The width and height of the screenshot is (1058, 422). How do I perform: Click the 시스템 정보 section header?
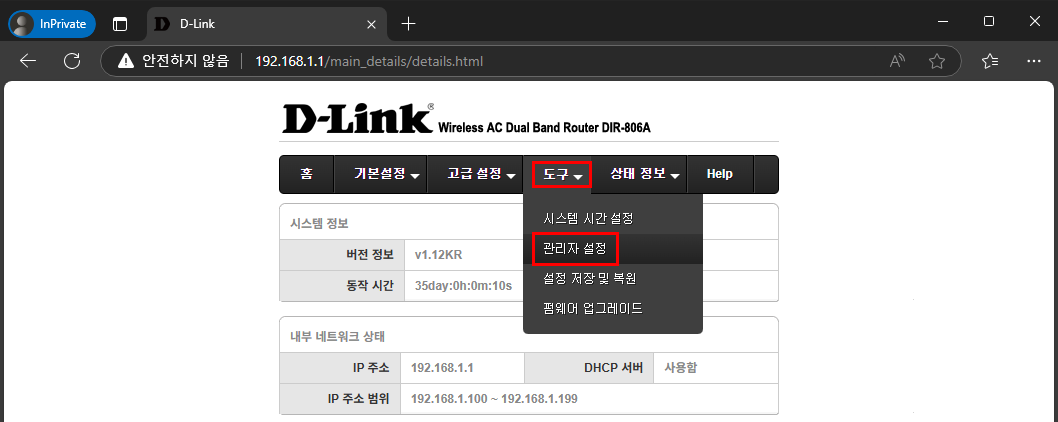319,223
